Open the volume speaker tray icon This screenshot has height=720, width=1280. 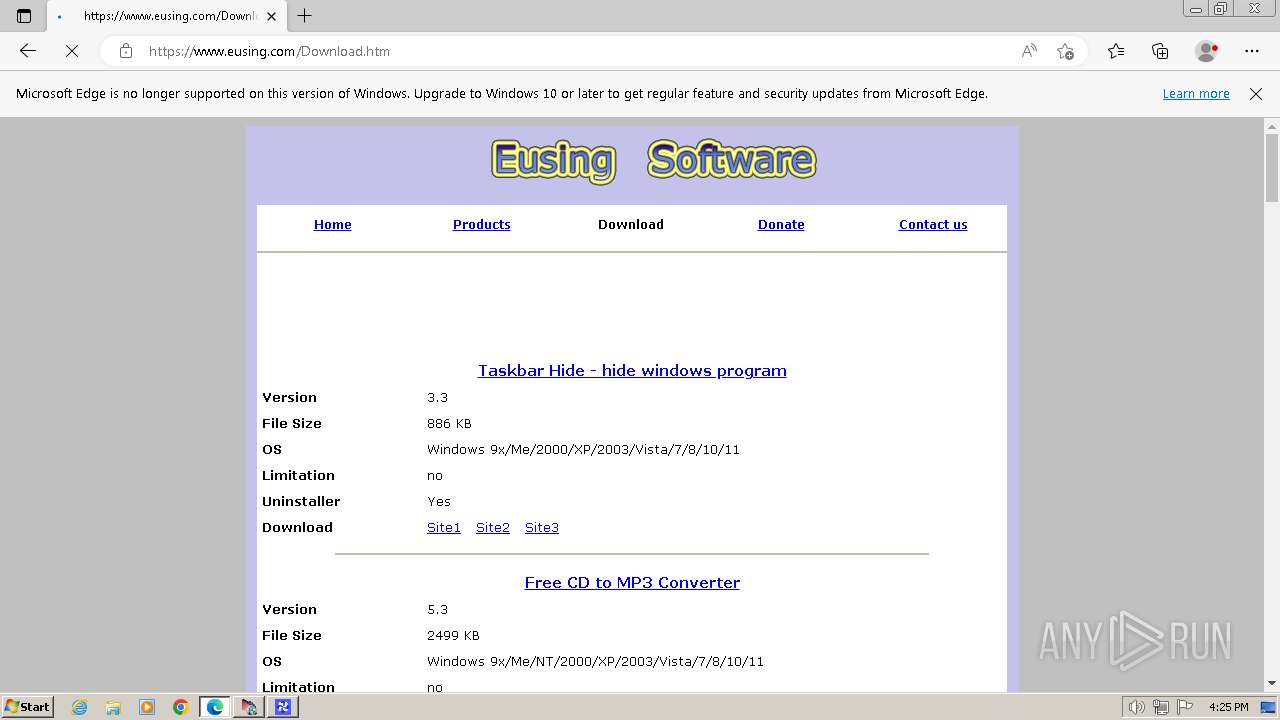pos(1137,707)
